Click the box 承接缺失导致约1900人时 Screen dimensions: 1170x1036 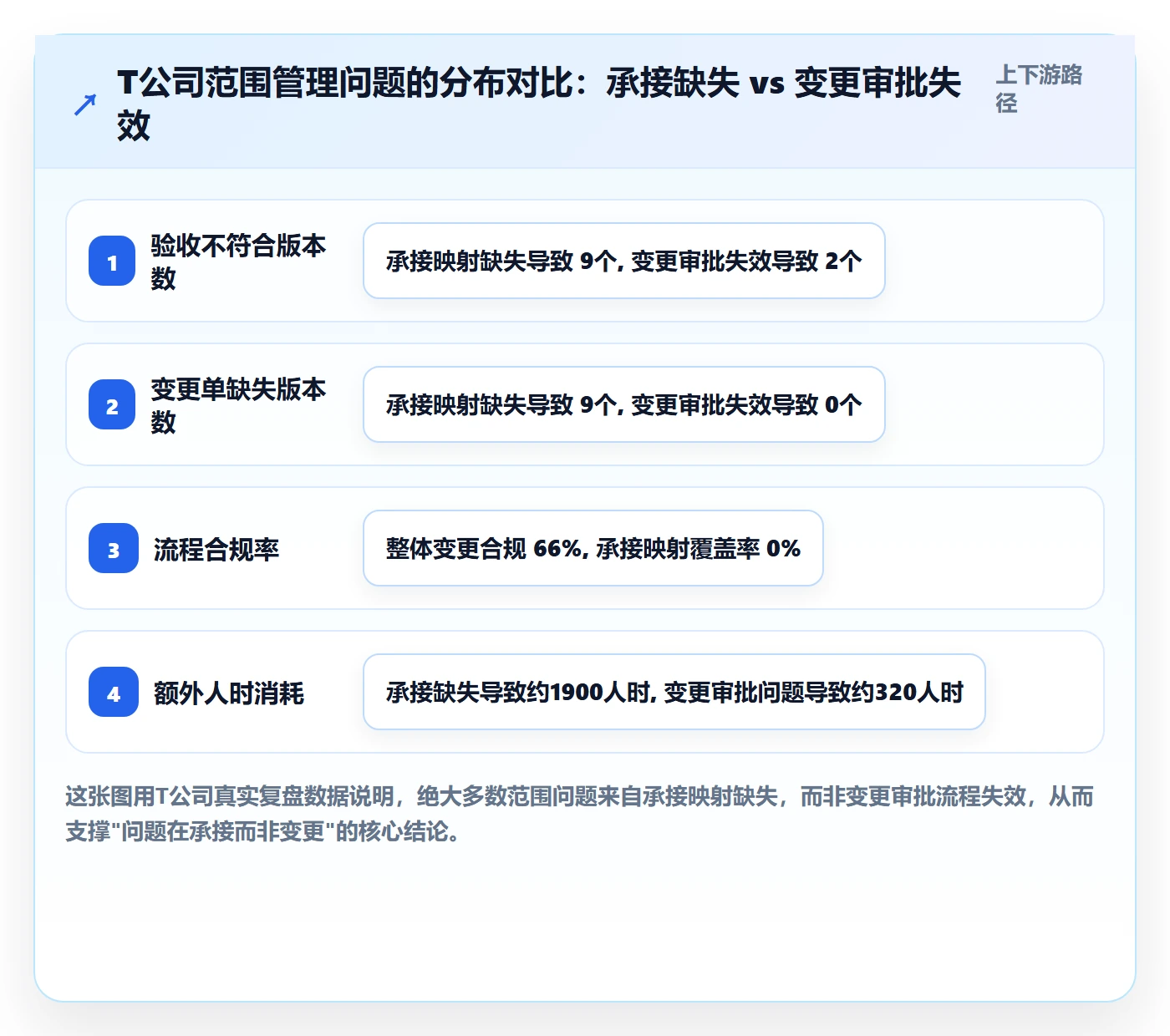[x=674, y=692]
